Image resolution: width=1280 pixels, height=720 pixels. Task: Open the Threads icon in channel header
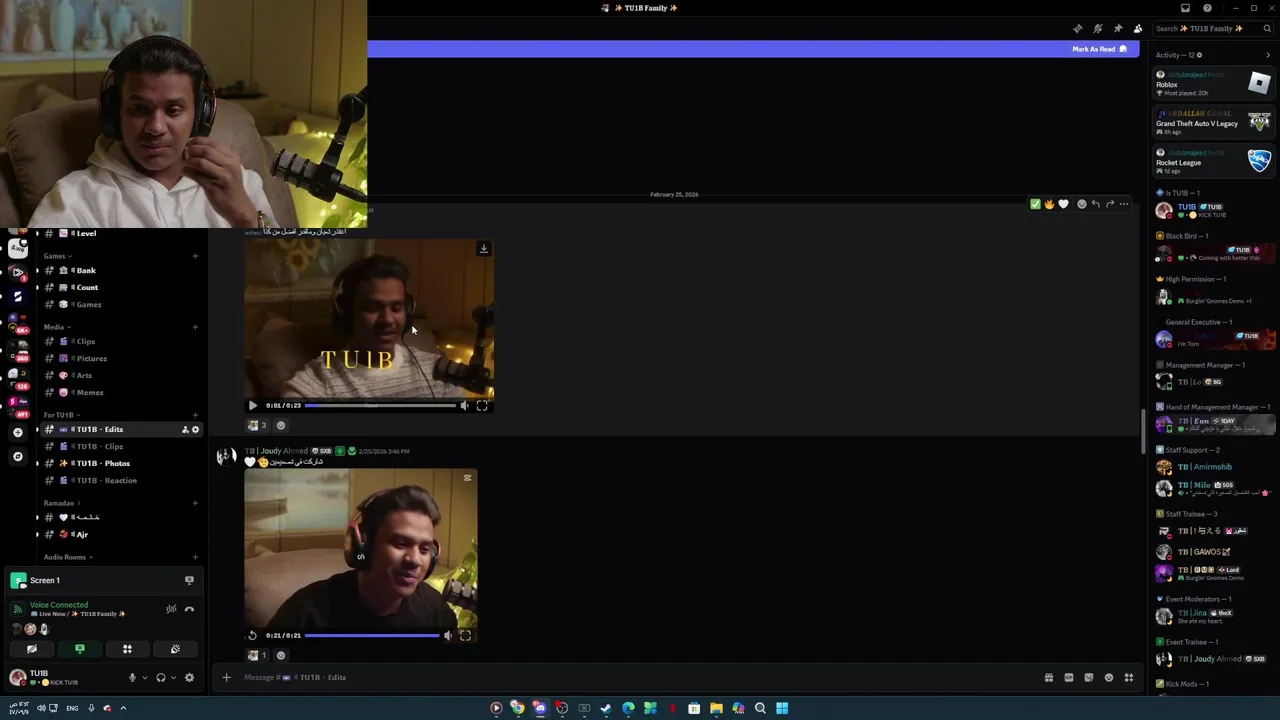pos(1077,29)
